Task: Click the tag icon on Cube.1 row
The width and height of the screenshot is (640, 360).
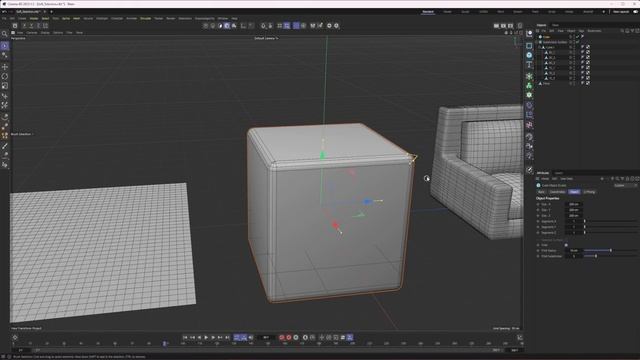Action: [x=583, y=47]
